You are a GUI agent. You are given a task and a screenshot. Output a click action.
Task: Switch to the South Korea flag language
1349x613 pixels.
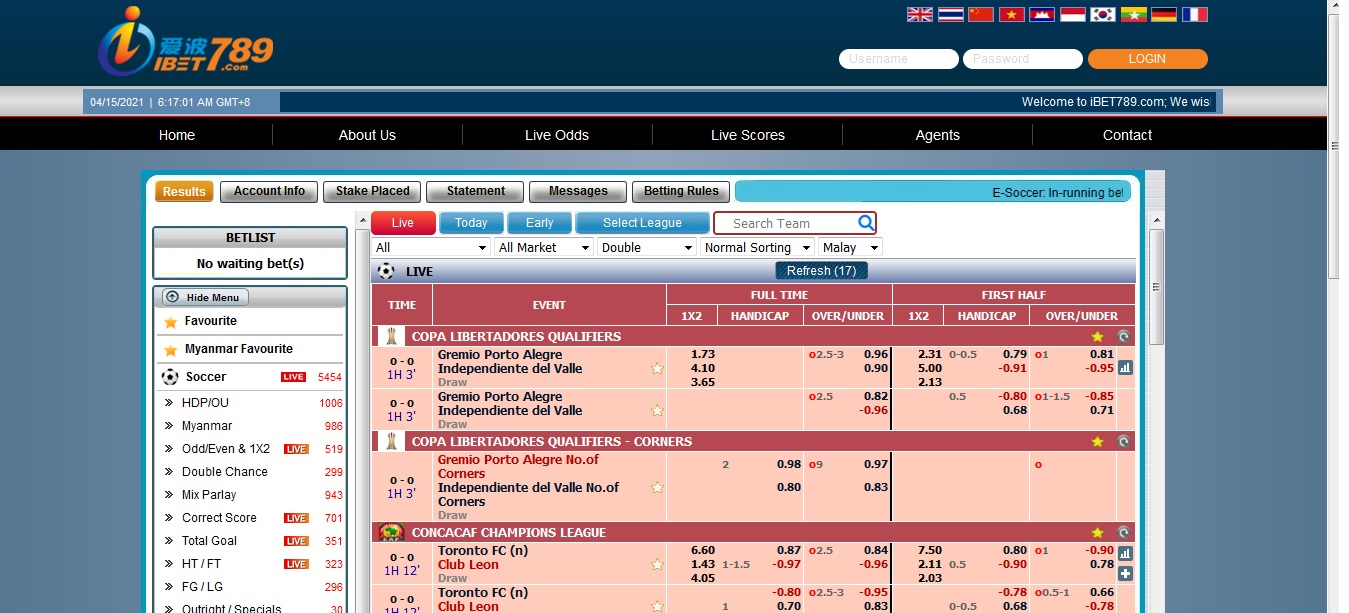point(1103,14)
